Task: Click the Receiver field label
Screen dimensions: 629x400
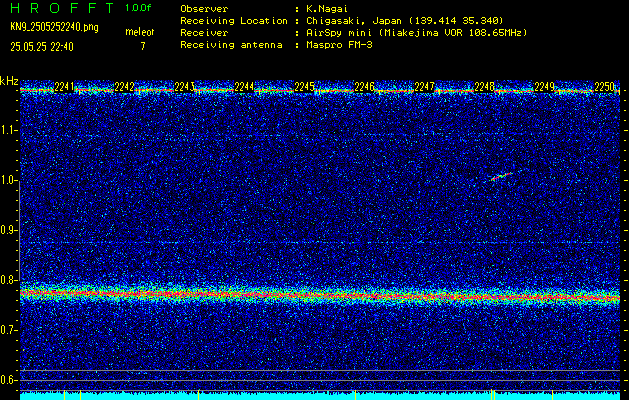Action: pos(204,33)
